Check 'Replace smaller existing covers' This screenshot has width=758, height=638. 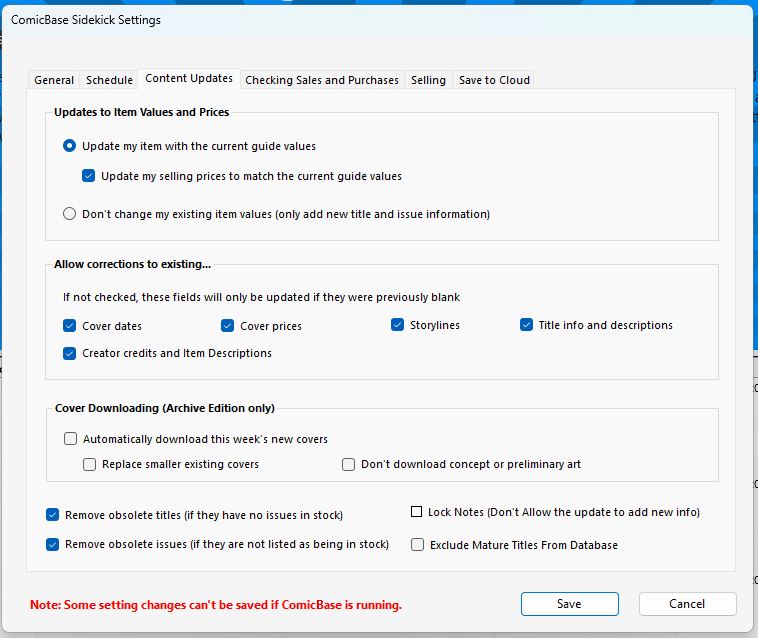point(89,464)
